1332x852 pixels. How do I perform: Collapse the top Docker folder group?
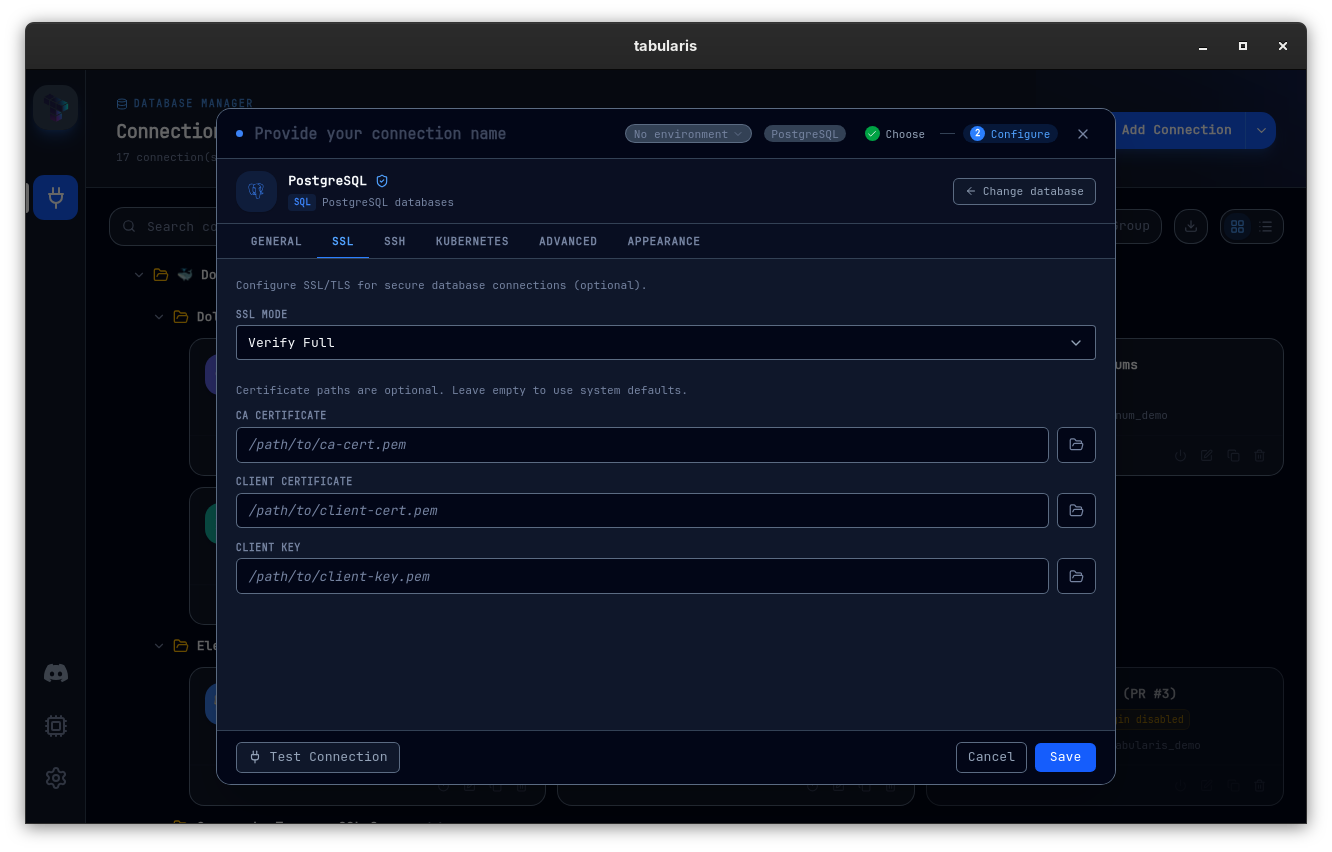(x=139, y=275)
